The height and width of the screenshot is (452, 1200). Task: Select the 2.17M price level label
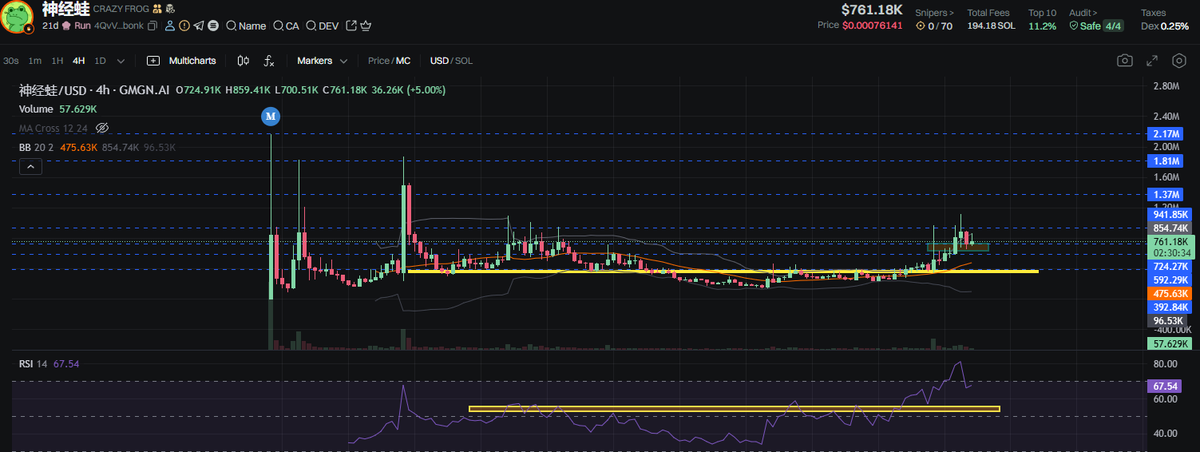(1167, 133)
